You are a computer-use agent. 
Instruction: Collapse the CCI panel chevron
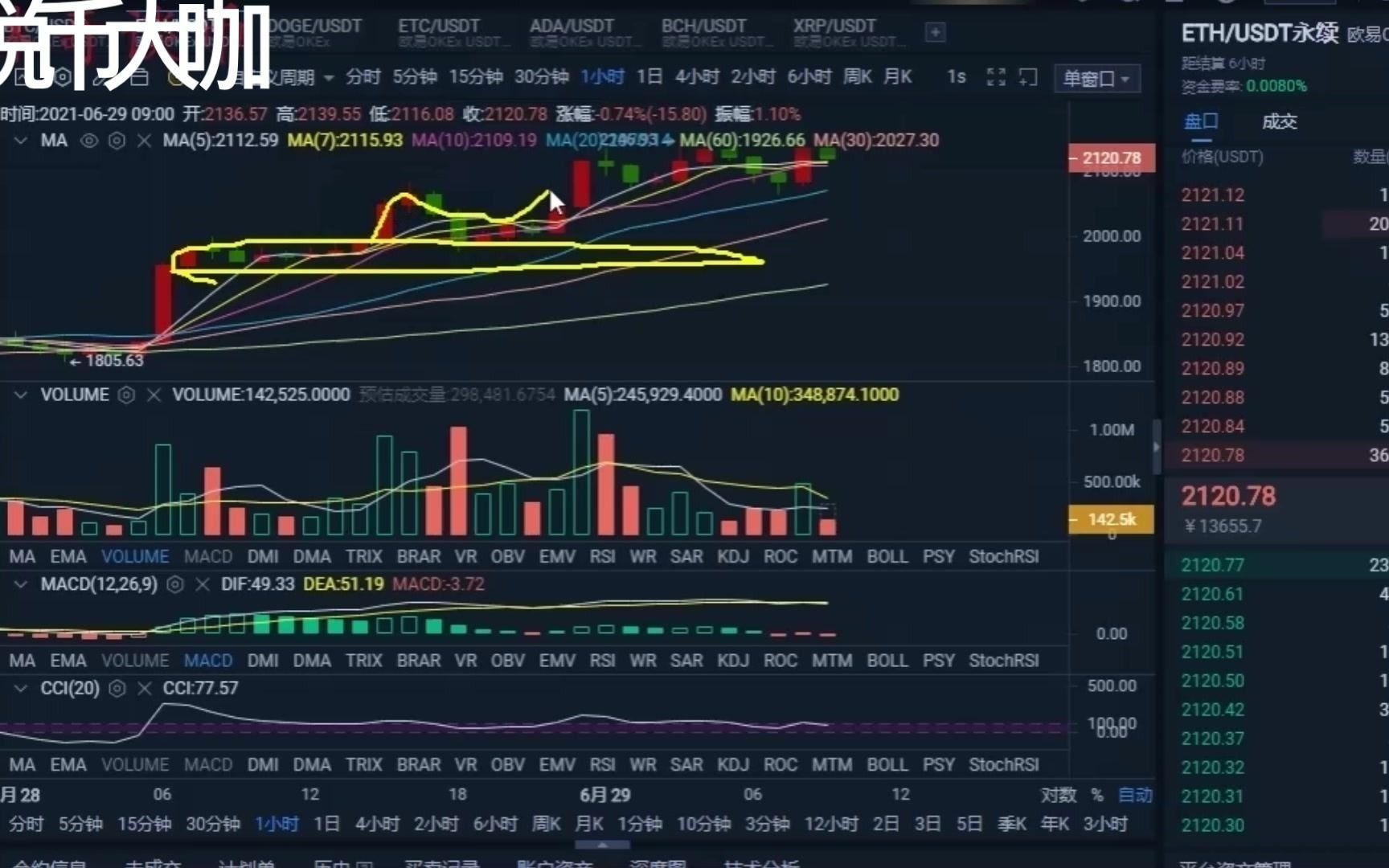[x=21, y=689]
